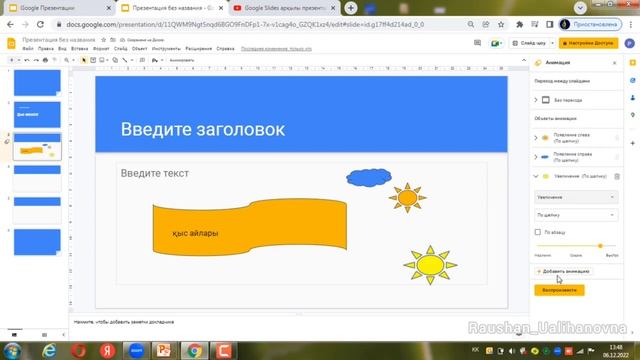Open Chrome from Windows taskbar

pos(195,351)
